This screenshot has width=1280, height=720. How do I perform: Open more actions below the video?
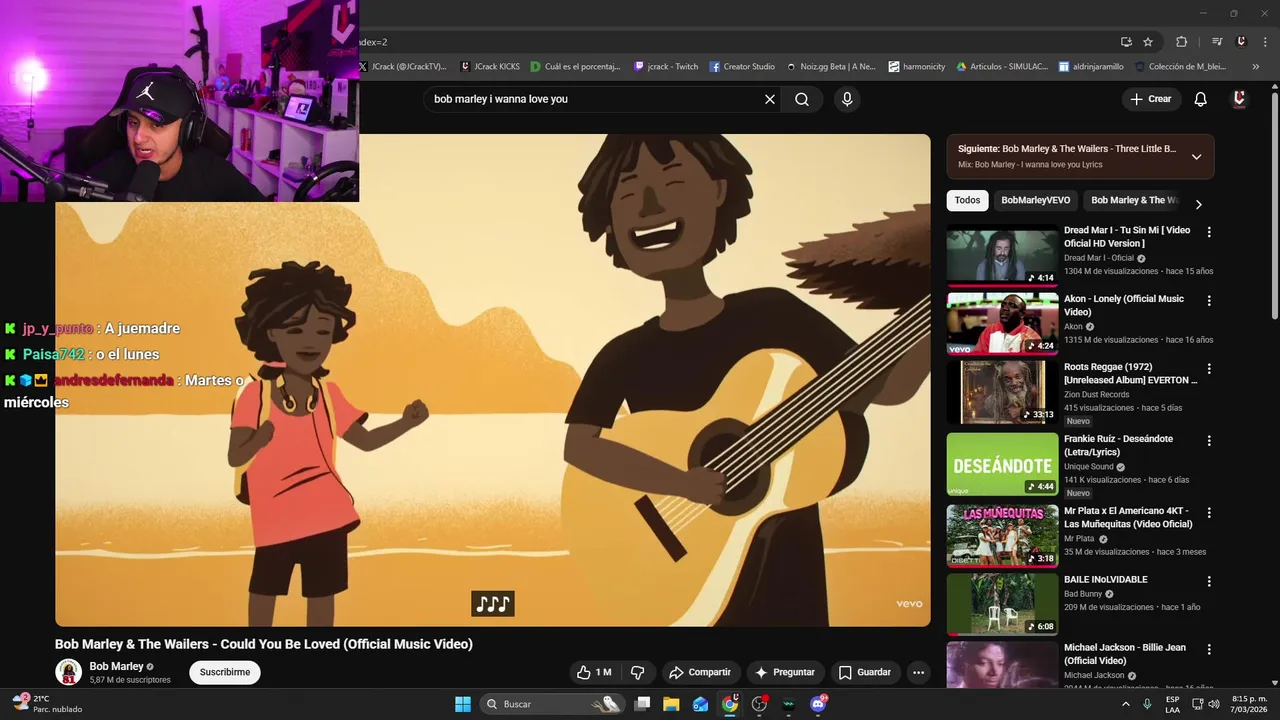tap(918, 672)
